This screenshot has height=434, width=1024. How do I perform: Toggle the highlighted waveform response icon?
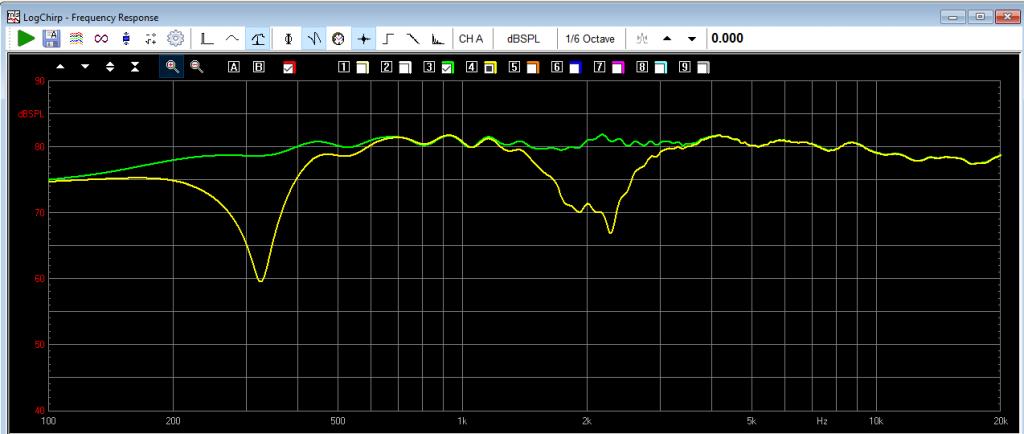pyautogui.click(x=314, y=39)
